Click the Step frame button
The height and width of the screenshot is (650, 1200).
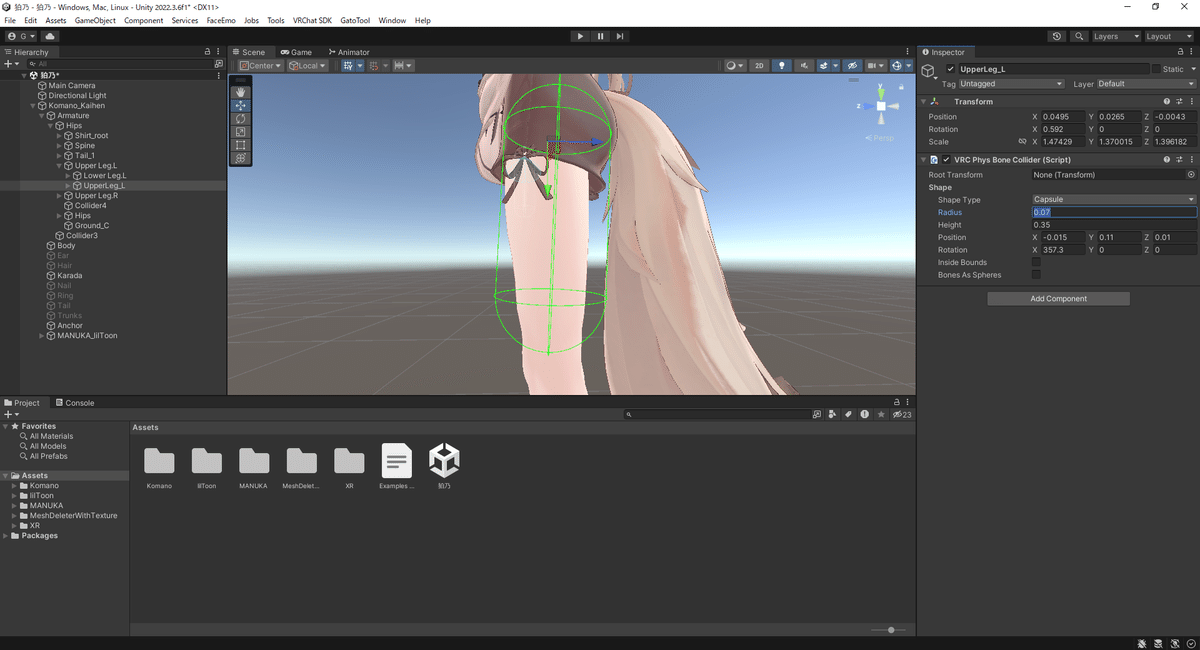[620, 36]
